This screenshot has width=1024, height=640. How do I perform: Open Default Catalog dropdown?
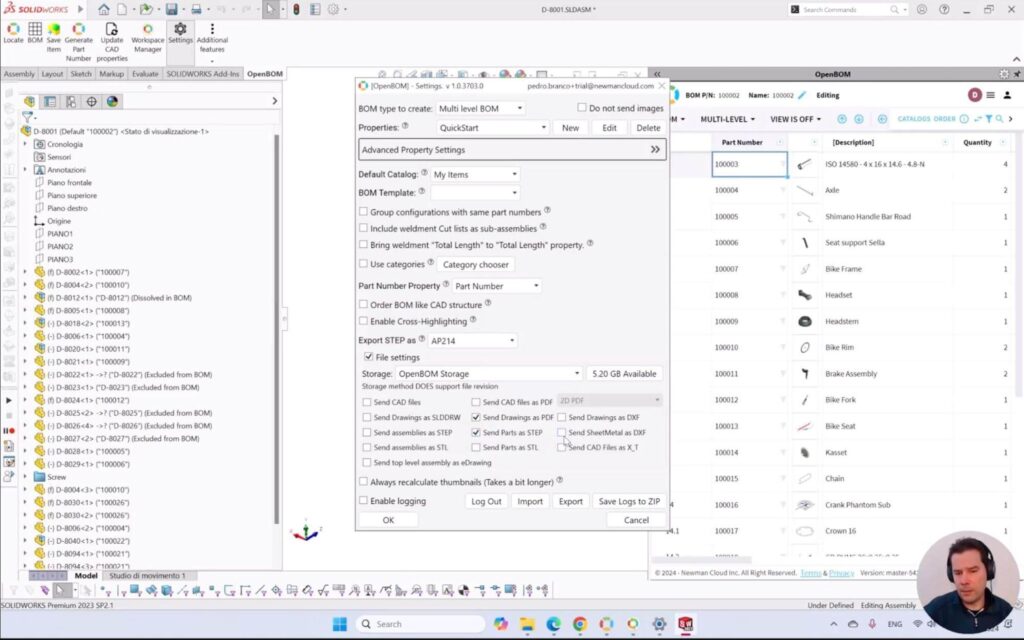[475, 174]
